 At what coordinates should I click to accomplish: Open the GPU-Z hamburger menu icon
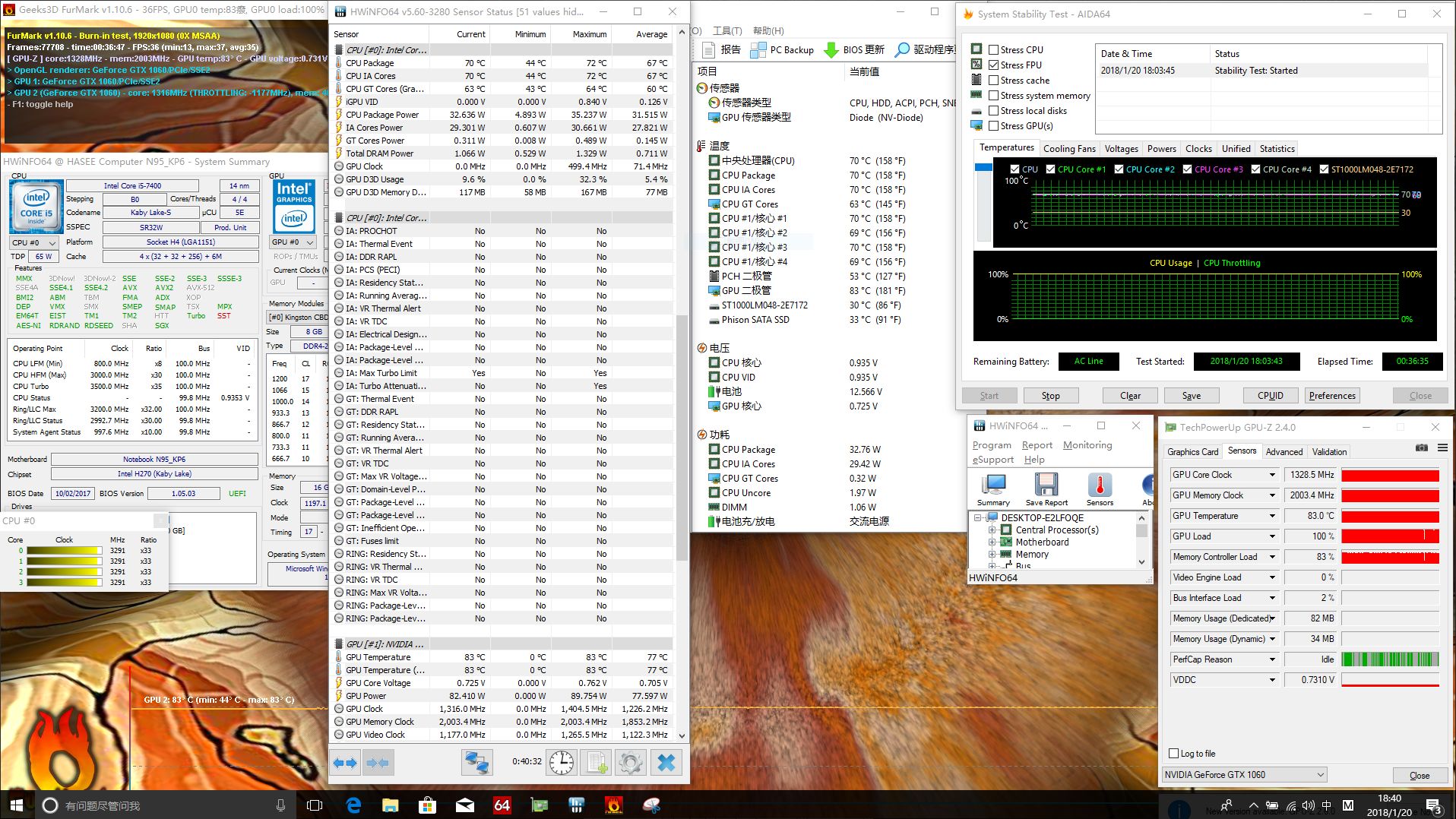coord(1442,448)
